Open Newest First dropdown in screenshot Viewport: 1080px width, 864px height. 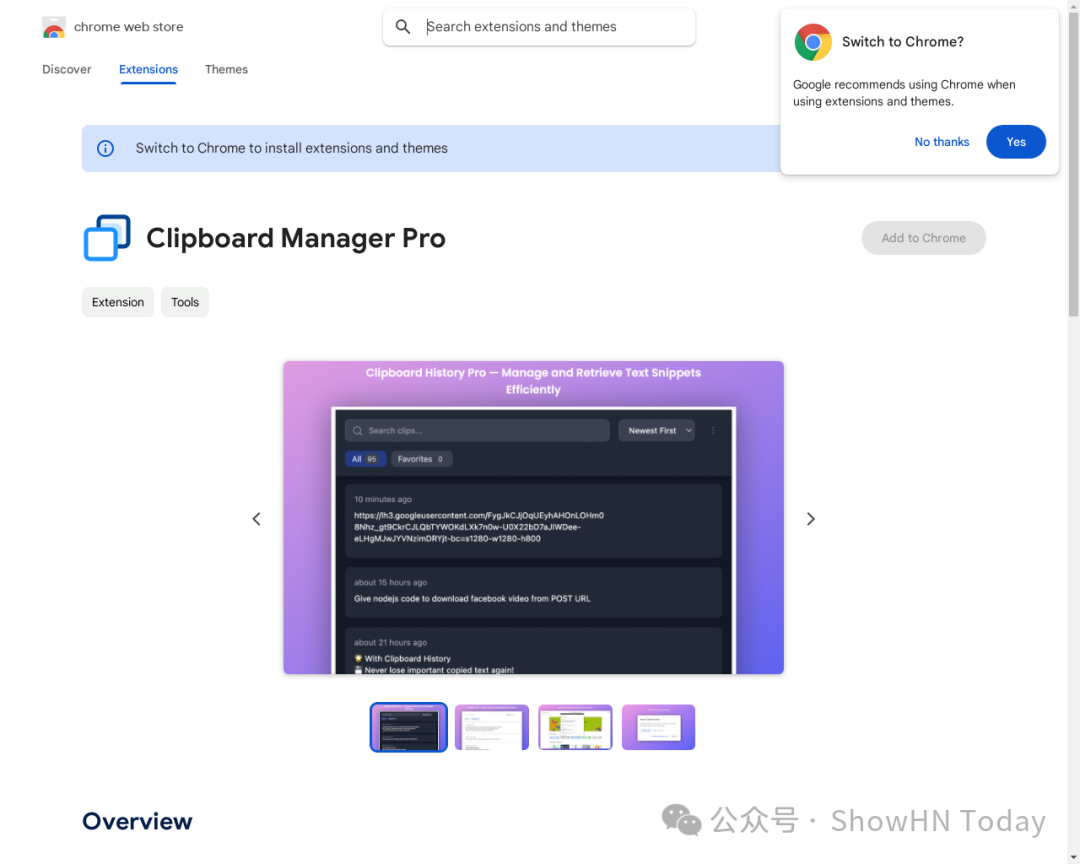click(656, 431)
